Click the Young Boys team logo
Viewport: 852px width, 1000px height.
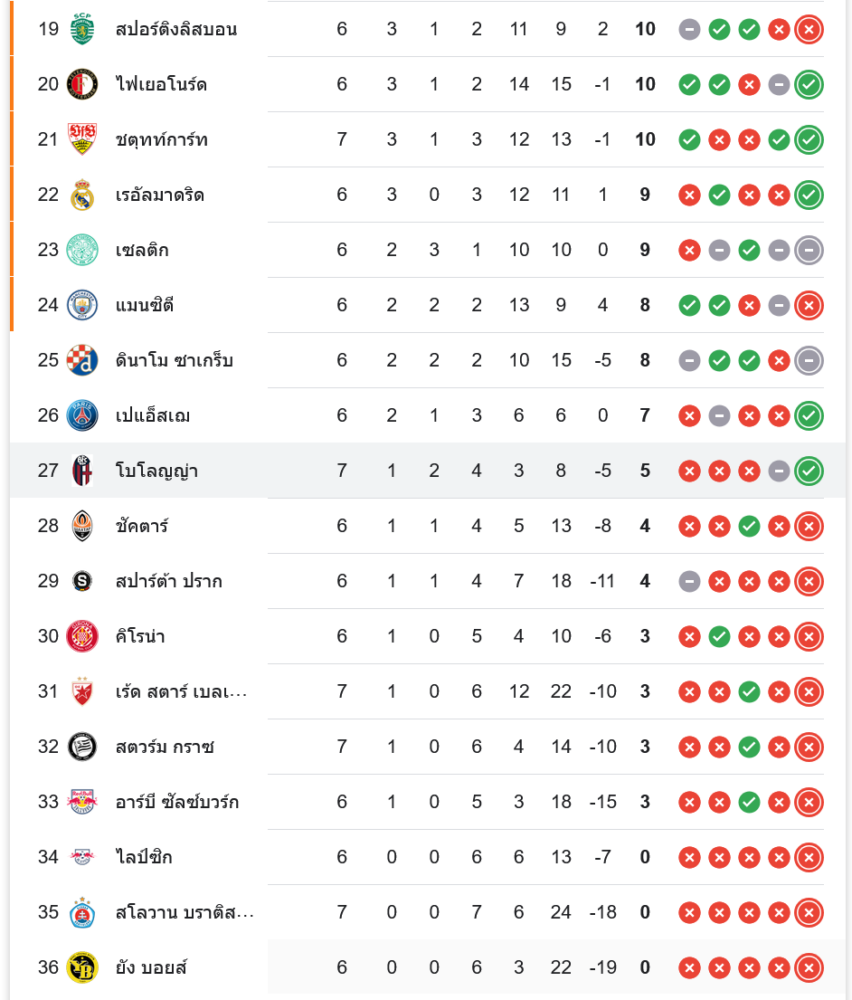(x=82, y=967)
